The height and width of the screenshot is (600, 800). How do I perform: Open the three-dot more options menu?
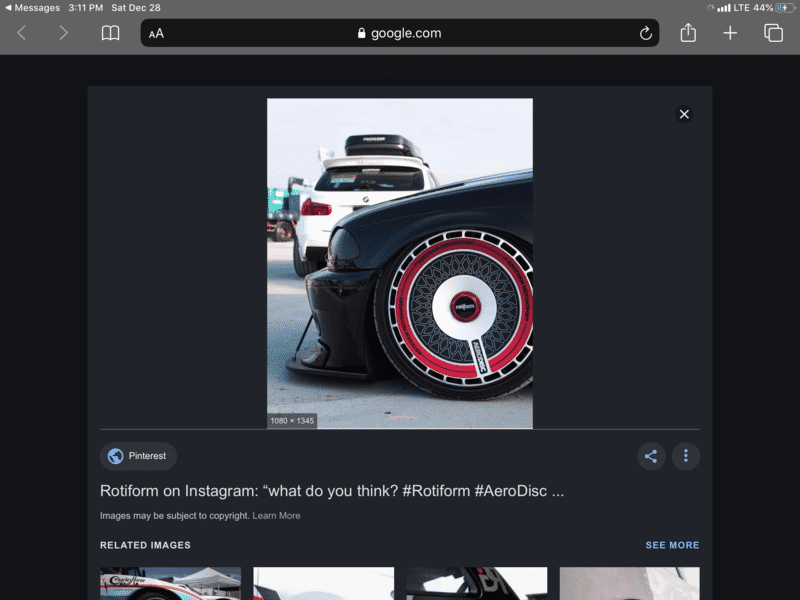tap(686, 456)
